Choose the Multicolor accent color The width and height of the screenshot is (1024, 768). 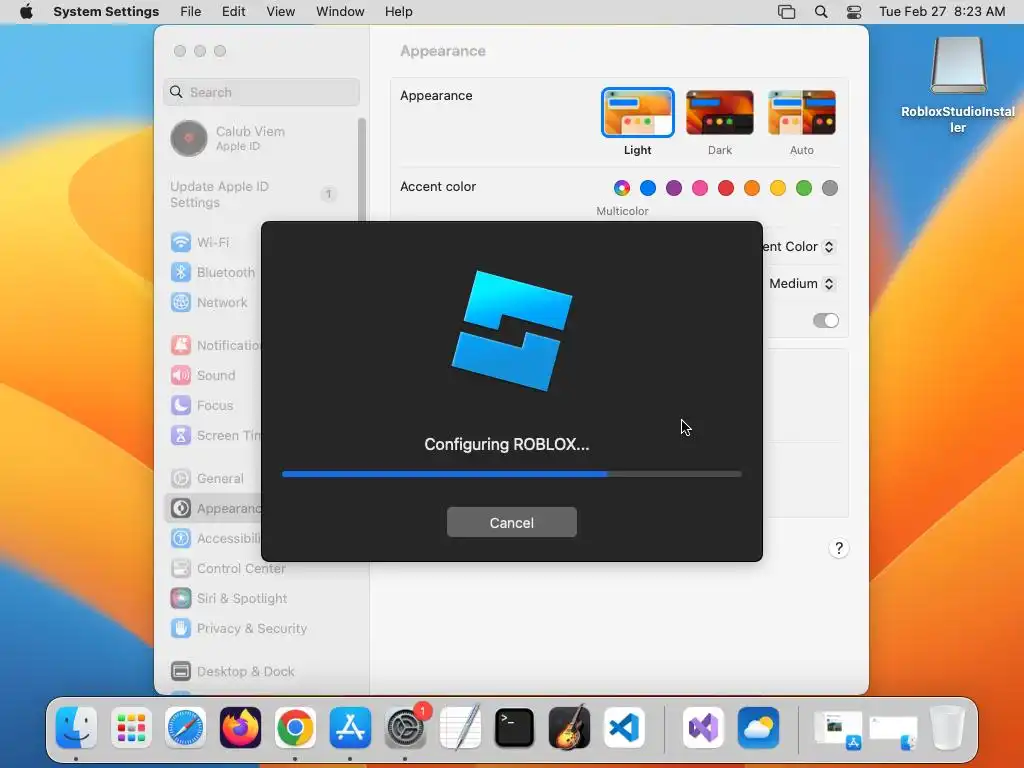point(622,188)
